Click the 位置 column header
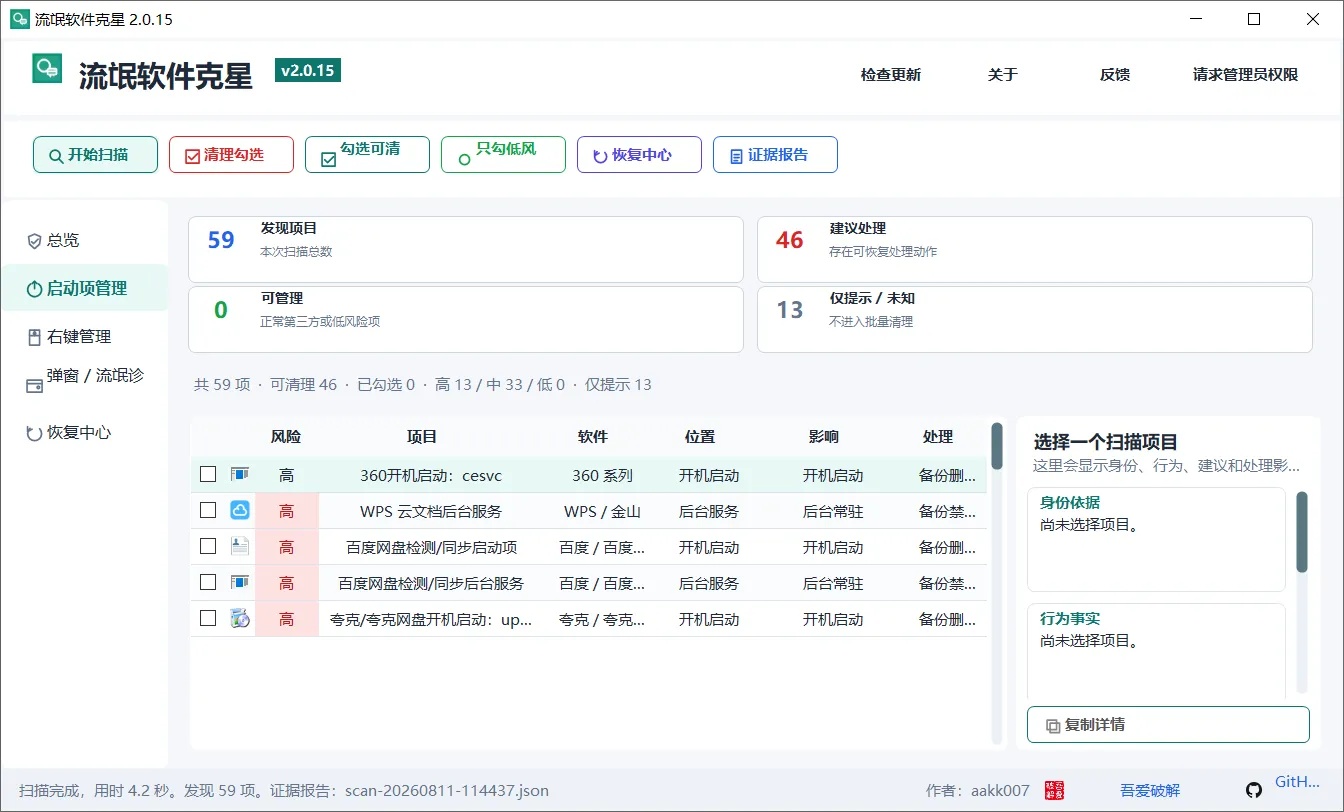Viewport: 1344px width, 812px height. click(x=700, y=437)
